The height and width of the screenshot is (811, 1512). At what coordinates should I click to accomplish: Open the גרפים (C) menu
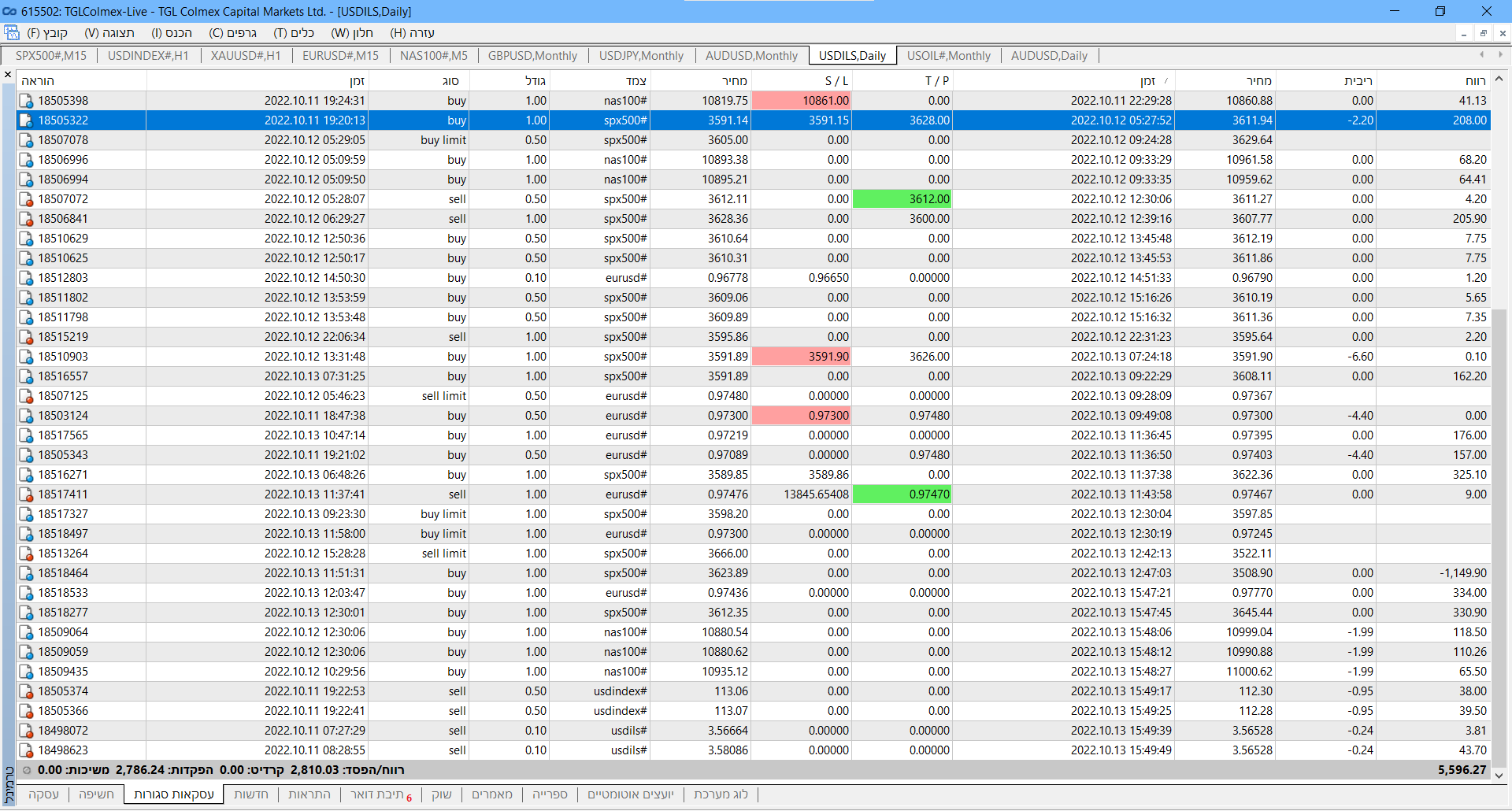(233, 33)
